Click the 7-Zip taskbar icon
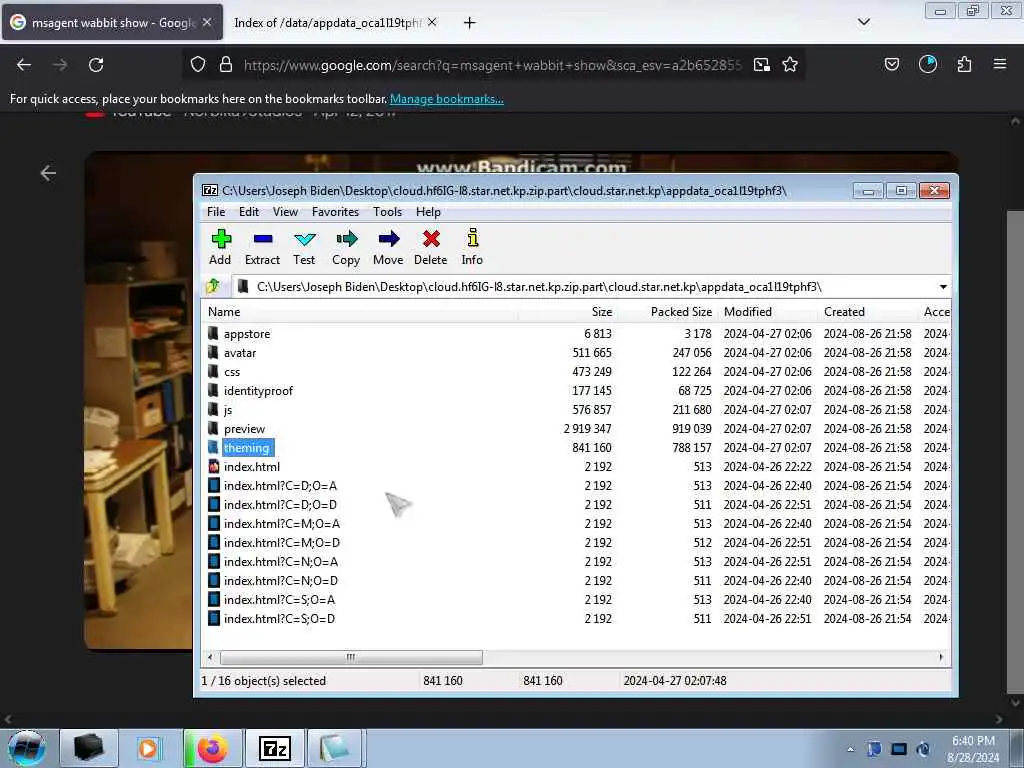This screenshot has width=1024, height=768. [274, 748]
